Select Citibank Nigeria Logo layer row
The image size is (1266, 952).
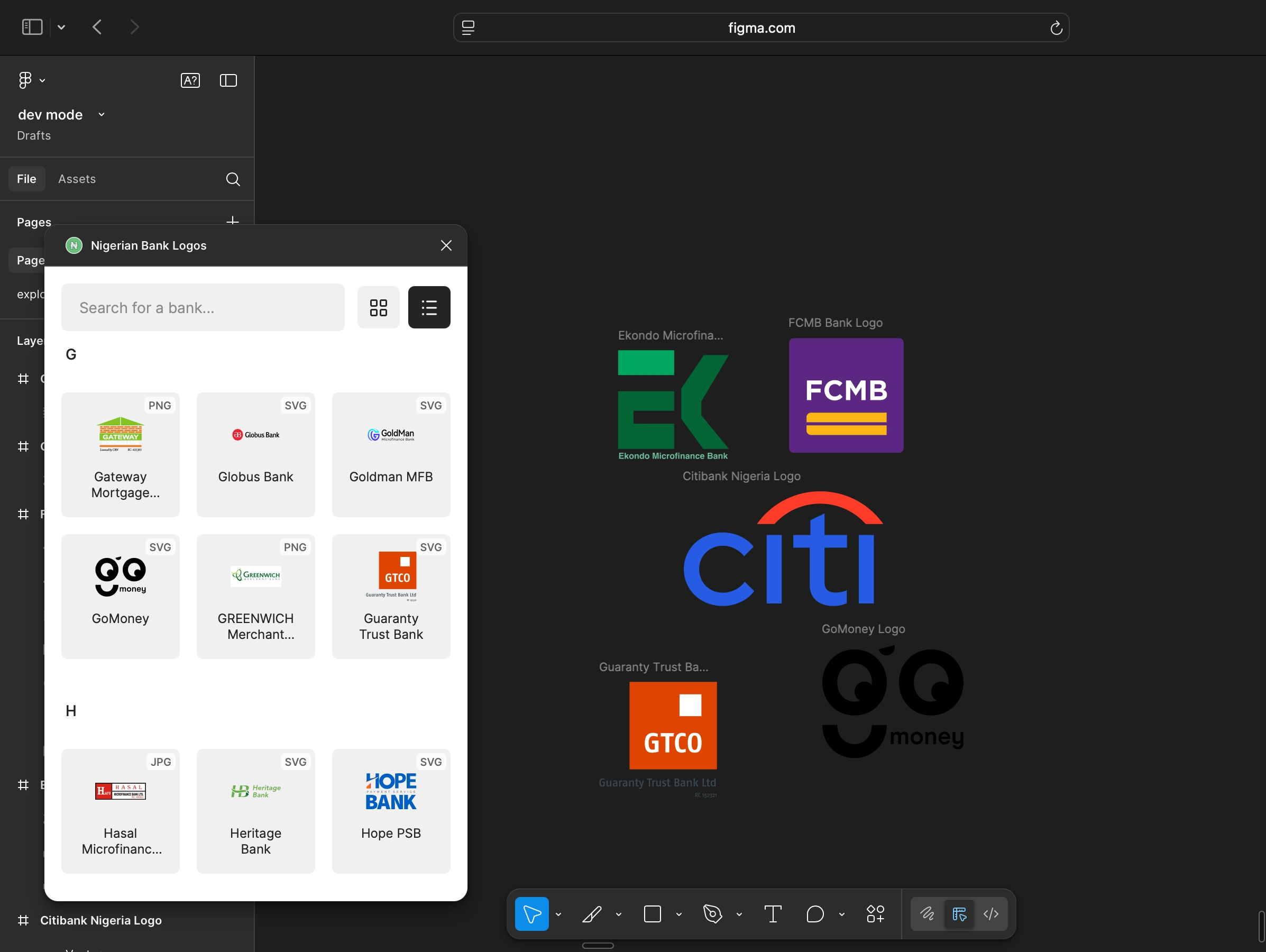127,920
